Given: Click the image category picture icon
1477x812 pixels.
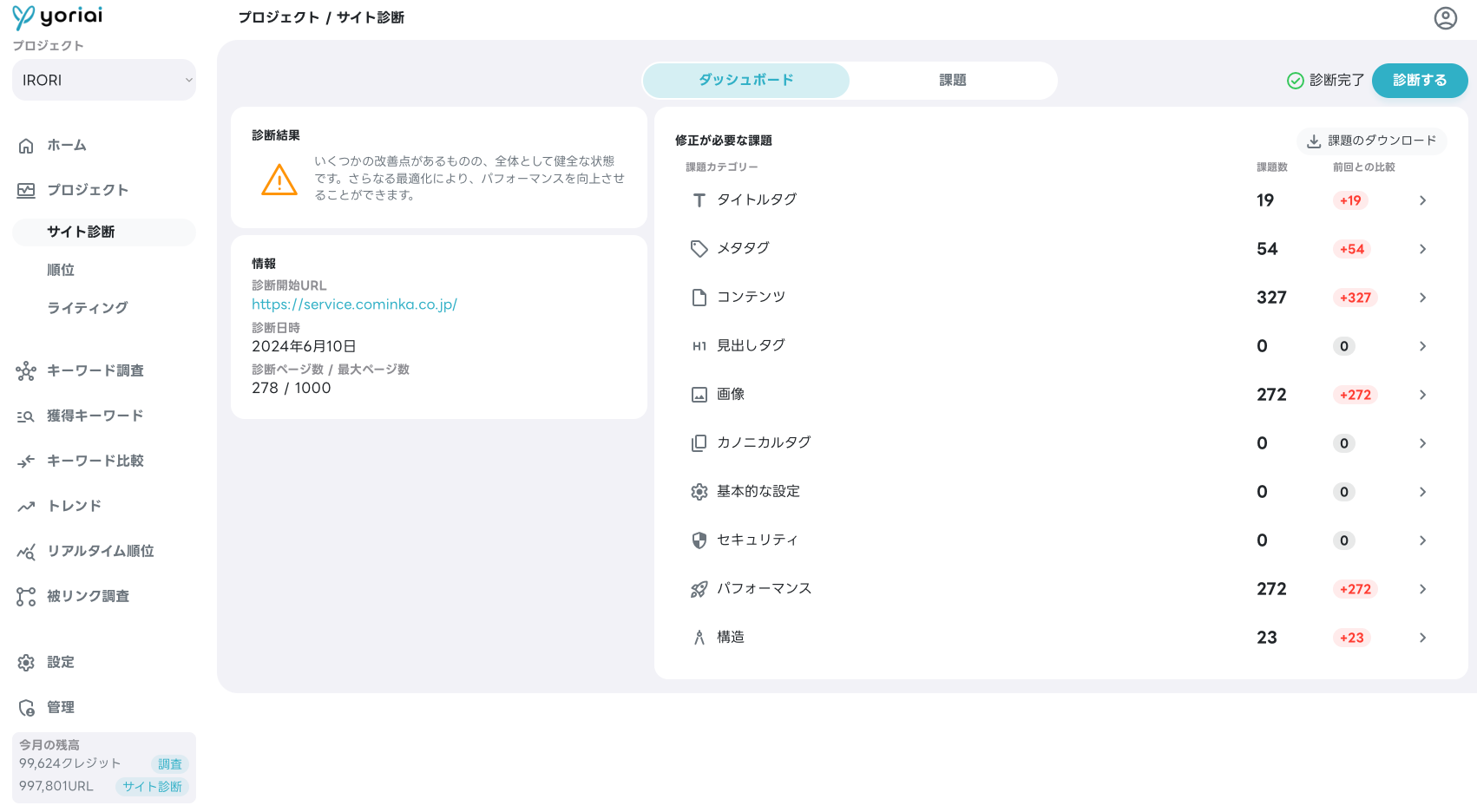Looking at the screenshot, I should (699, 395).
